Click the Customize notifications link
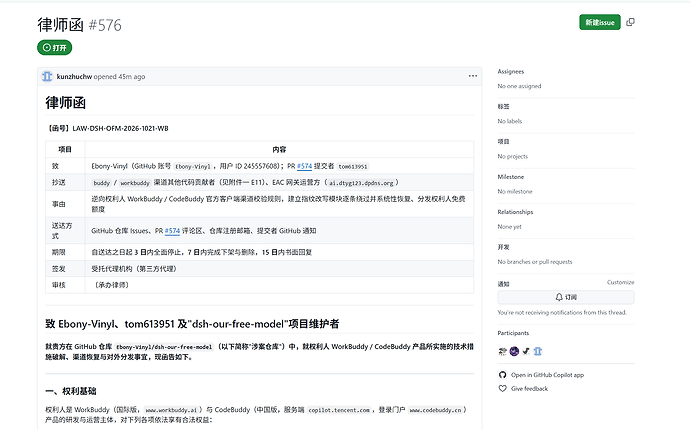 (x=620, y=282)
